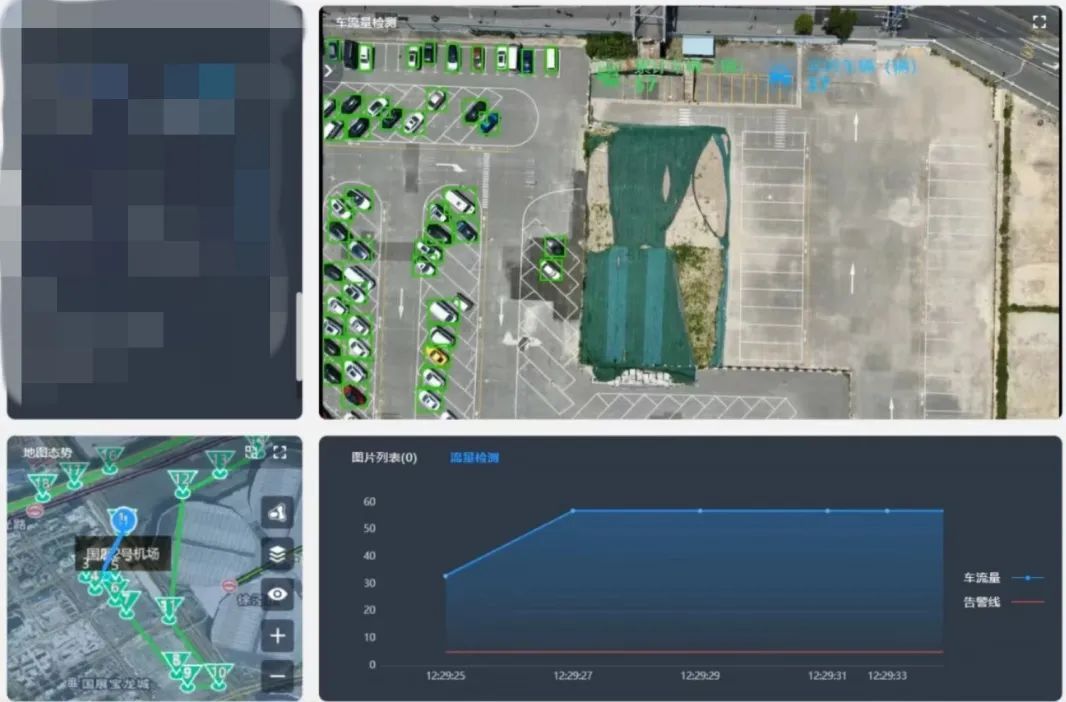Click the chart data point at 12:29:25

pos(445,576)
